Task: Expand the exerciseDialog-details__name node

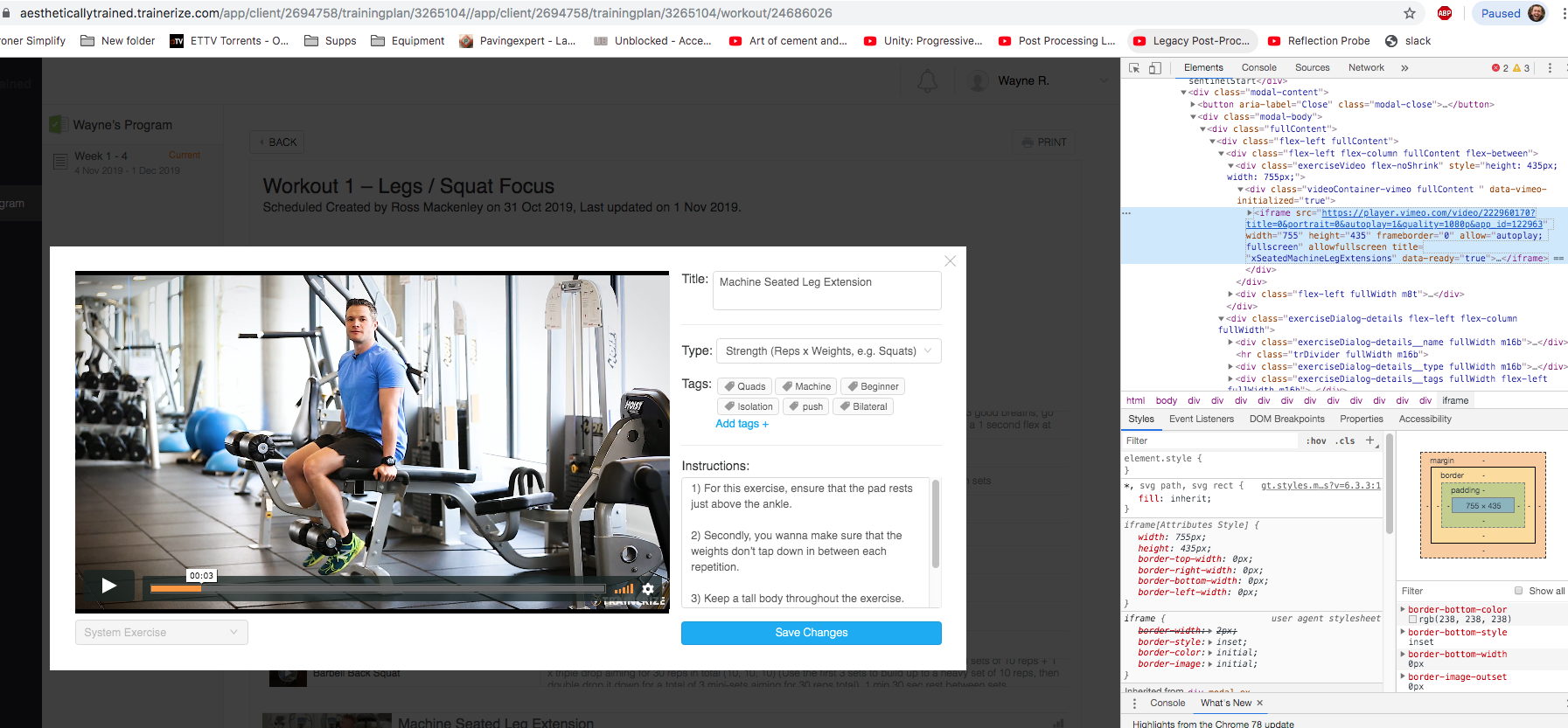Action: 1231,343
